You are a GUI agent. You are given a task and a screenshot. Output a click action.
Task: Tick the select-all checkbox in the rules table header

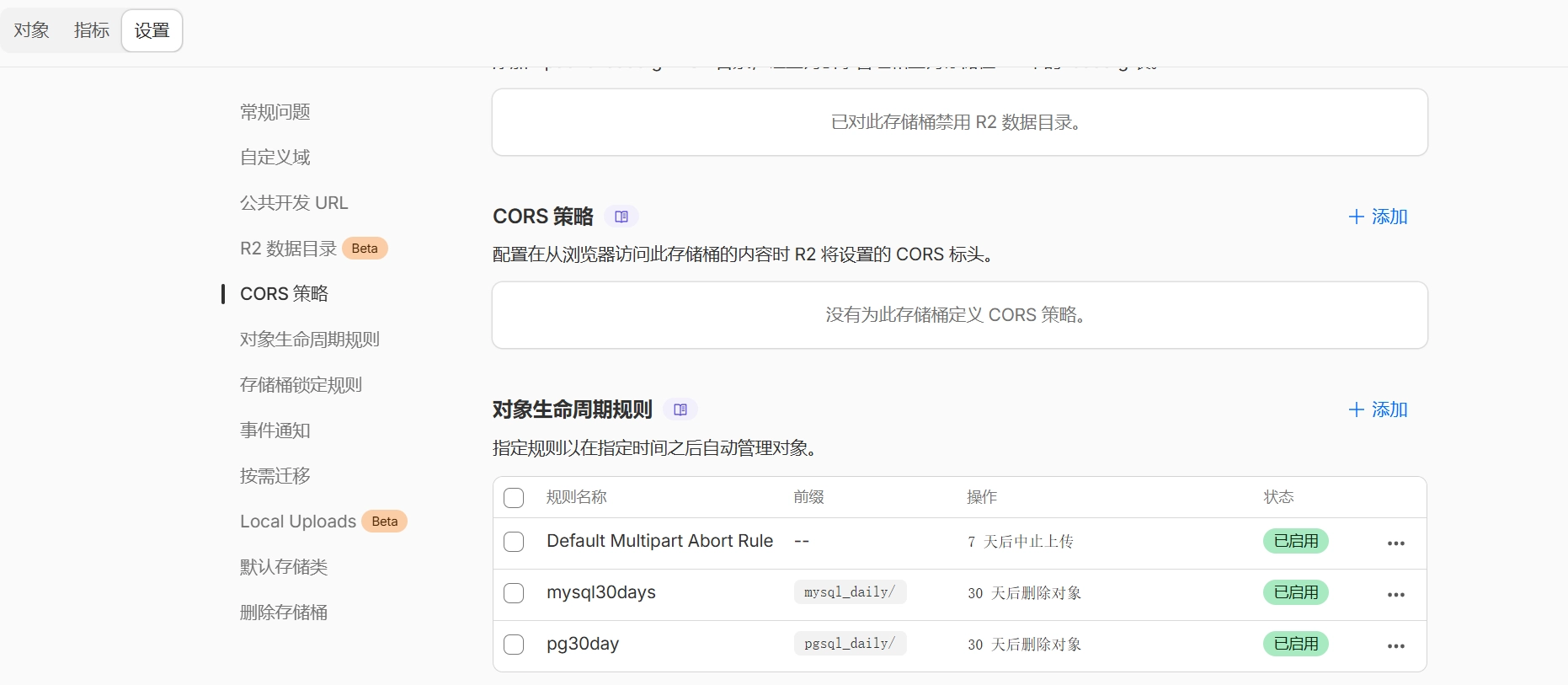pos(514,498)
